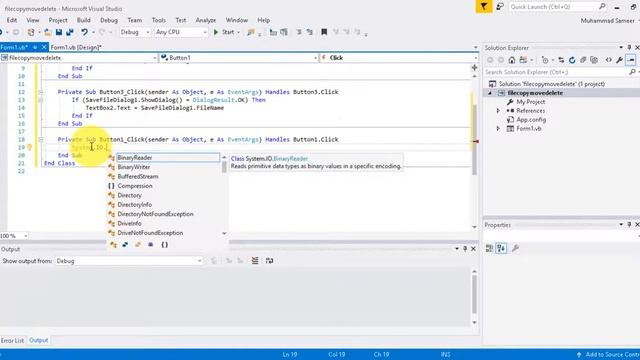Click the bookmark icon in toolbar
Image resolution: width=640 pixels, height=360 pixels.
point(324,32)
